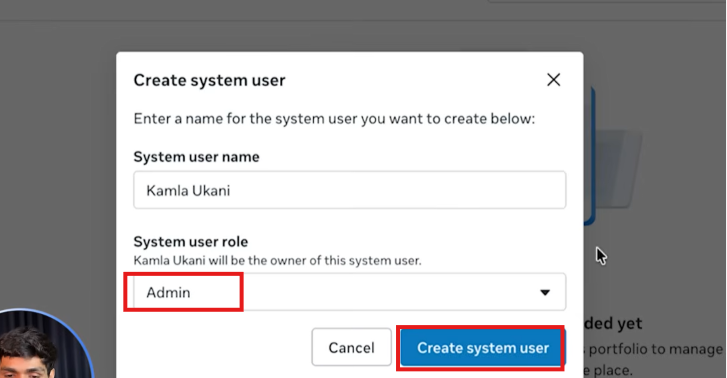Open the System user role dropdown

tap(350, 292)
